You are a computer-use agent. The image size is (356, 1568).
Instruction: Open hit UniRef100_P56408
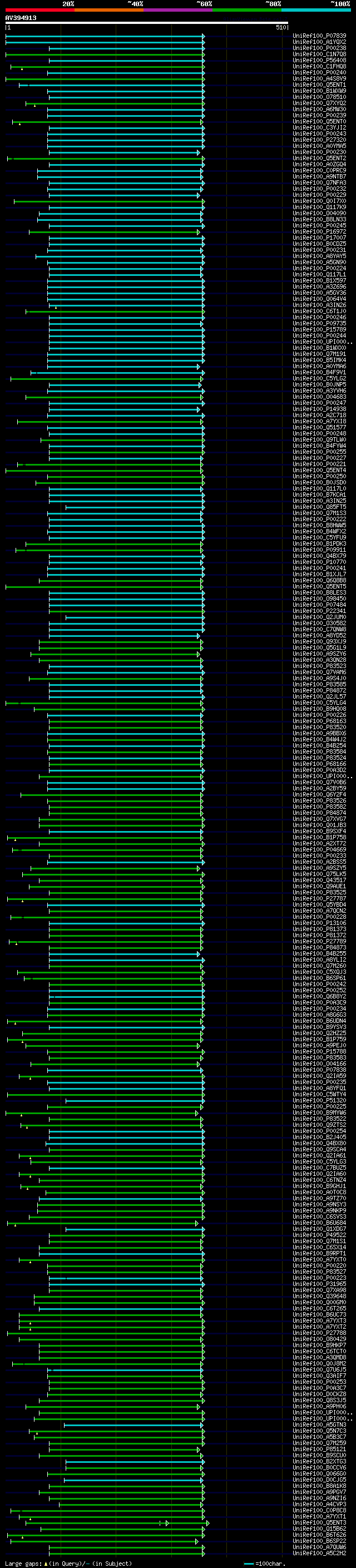[319, 60]
